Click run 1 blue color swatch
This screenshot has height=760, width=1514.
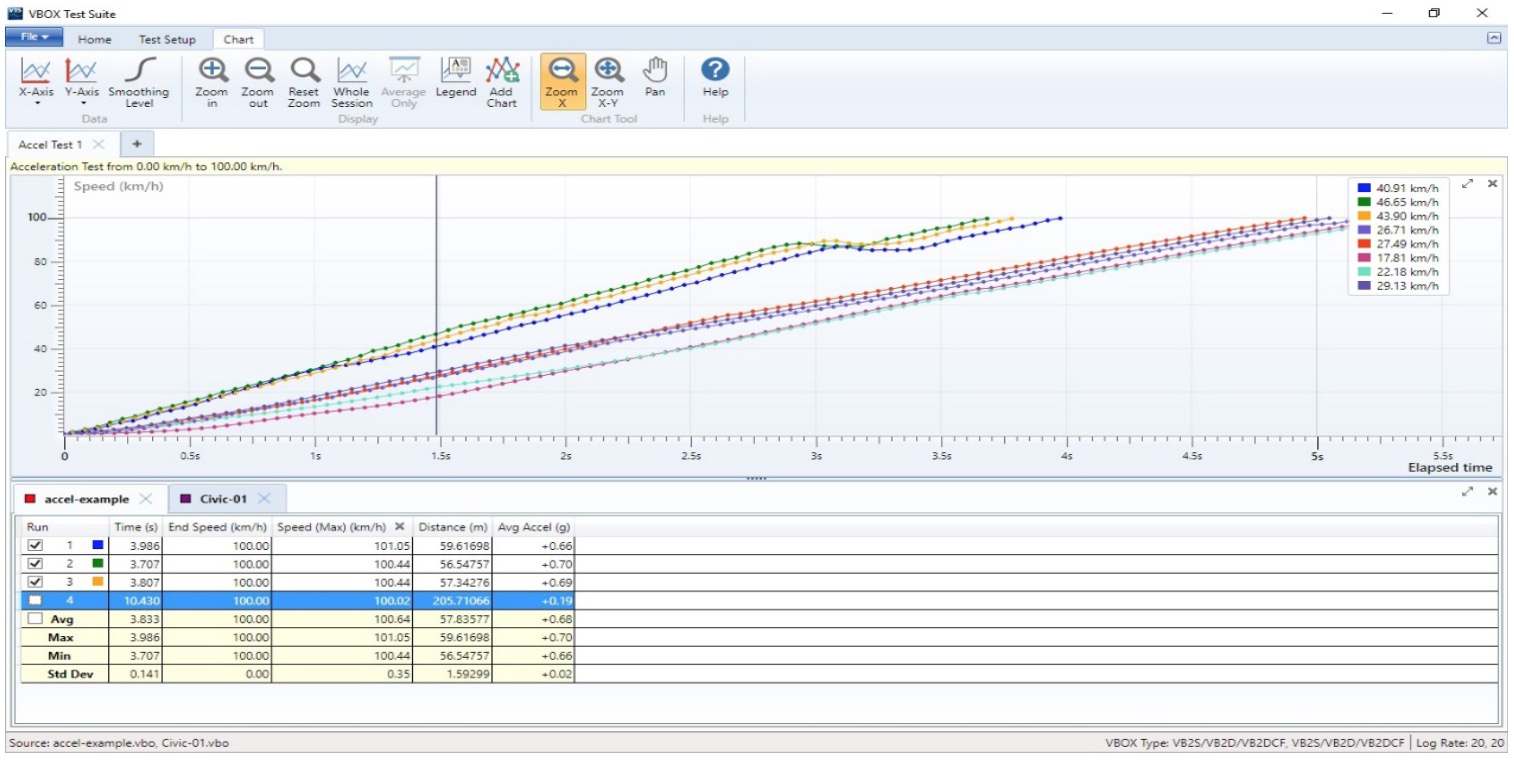tap(97, 546)
